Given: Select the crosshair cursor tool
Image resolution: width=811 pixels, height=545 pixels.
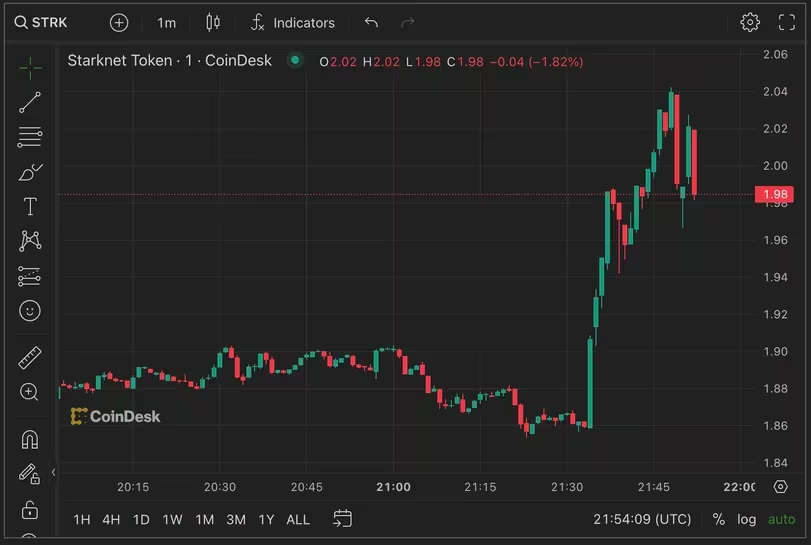Looking at the screenshot, I should pos(30,68).
